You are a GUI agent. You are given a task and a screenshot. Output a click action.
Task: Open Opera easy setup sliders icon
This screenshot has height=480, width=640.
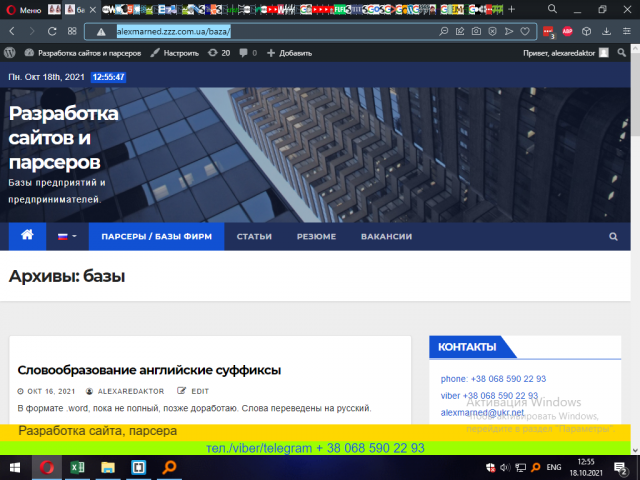click(627, 31)
